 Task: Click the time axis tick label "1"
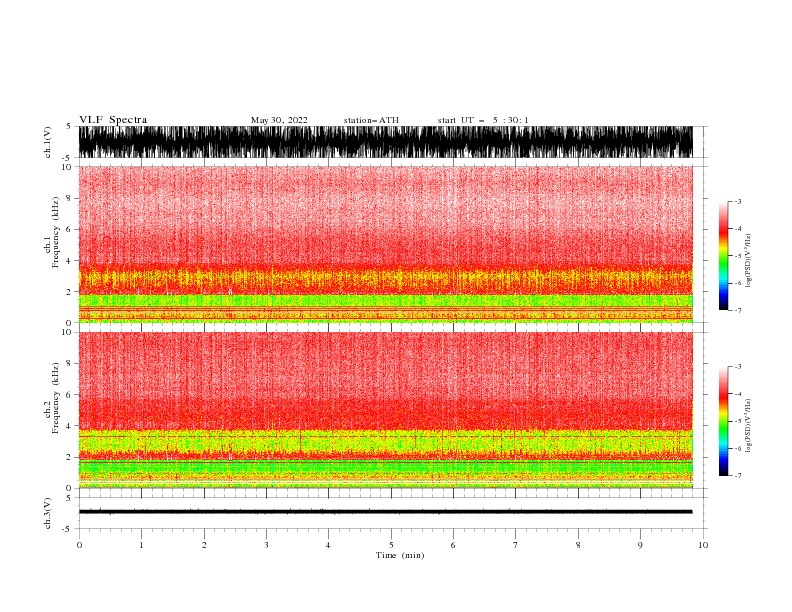pos(141,545)
